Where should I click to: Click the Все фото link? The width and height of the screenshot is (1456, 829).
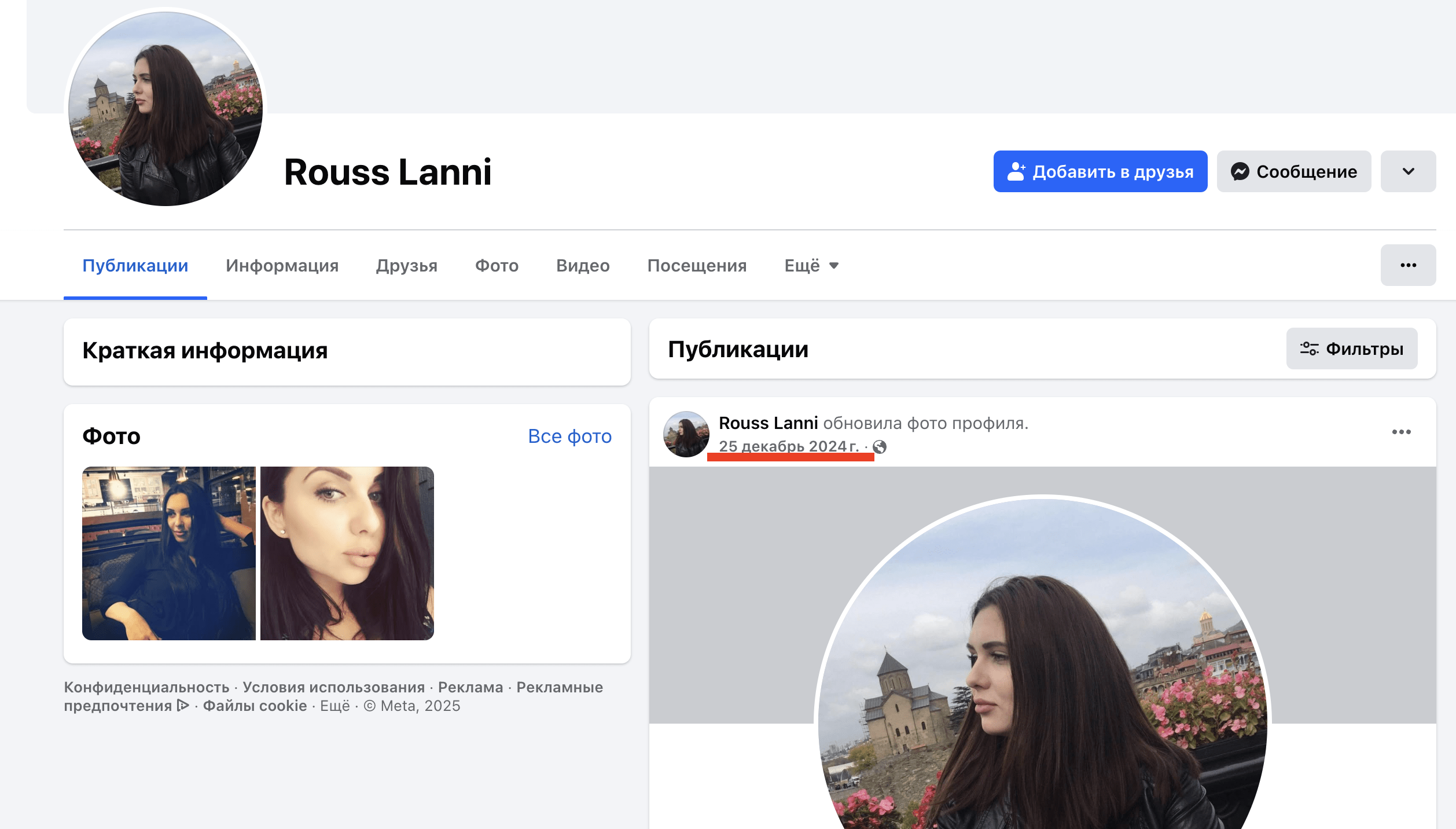tap(569, 436)
